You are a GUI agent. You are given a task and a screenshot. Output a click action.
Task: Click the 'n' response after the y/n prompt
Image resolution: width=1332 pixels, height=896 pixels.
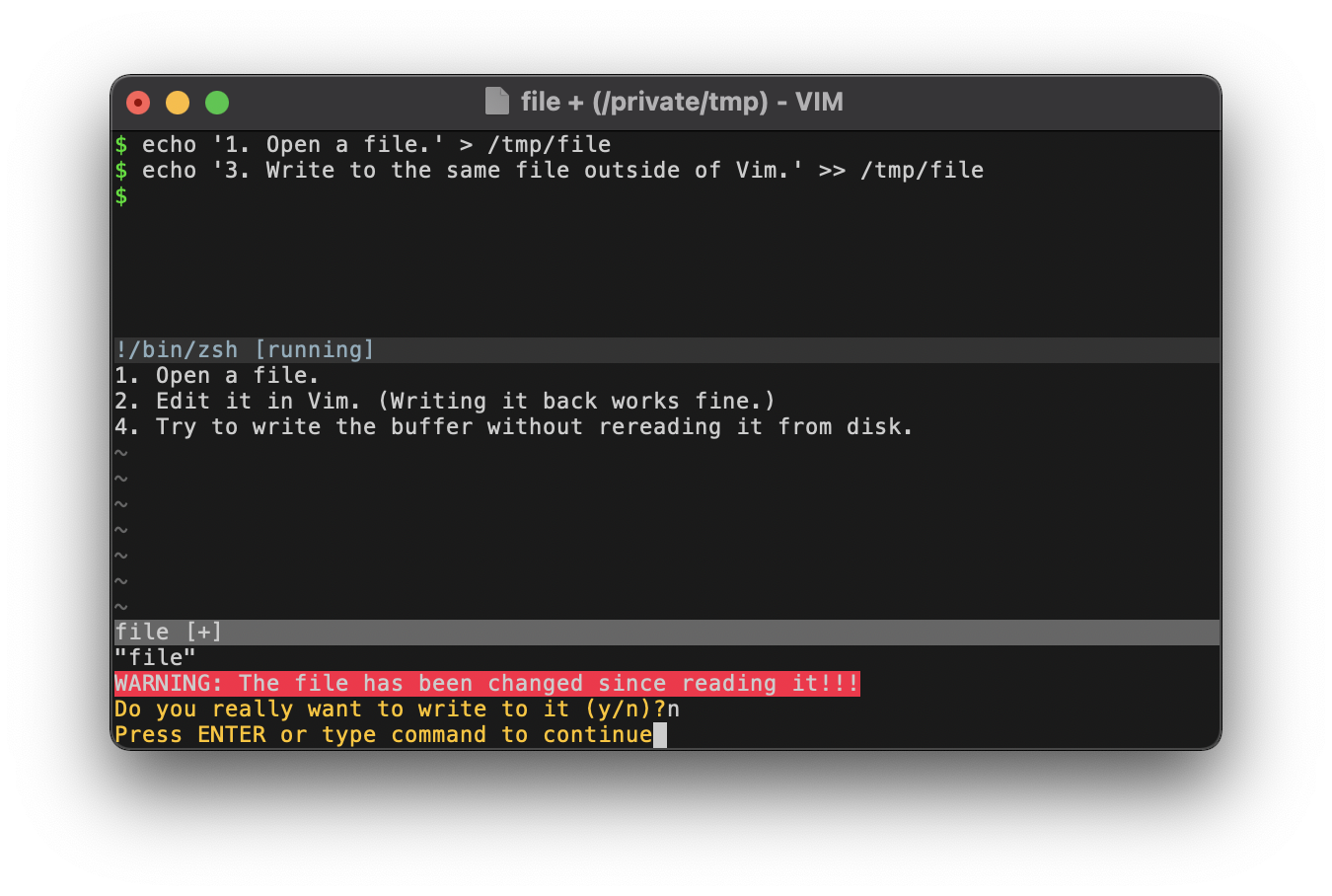(x=675, y=709)
